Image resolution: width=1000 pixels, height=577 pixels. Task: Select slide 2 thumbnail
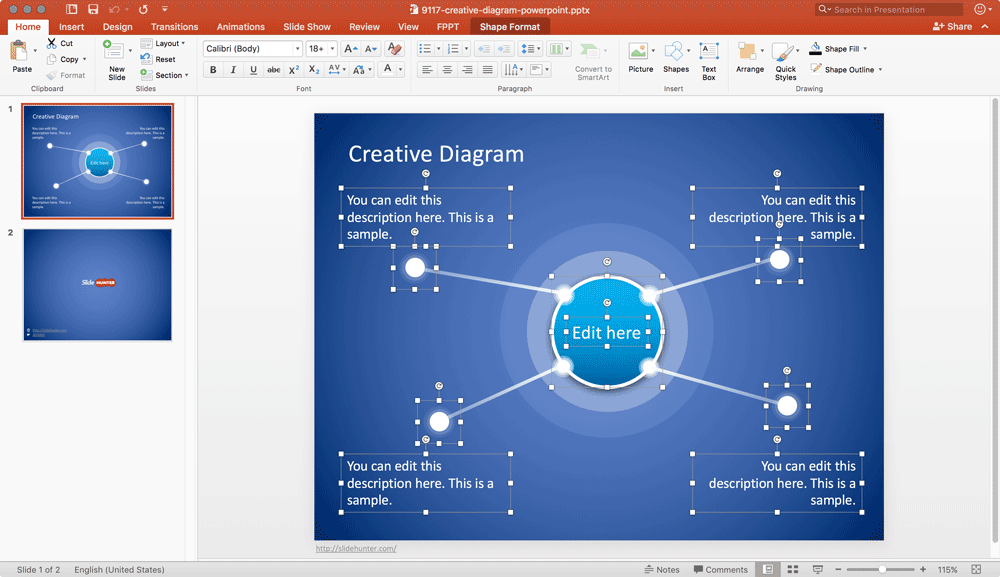point(97,285)
